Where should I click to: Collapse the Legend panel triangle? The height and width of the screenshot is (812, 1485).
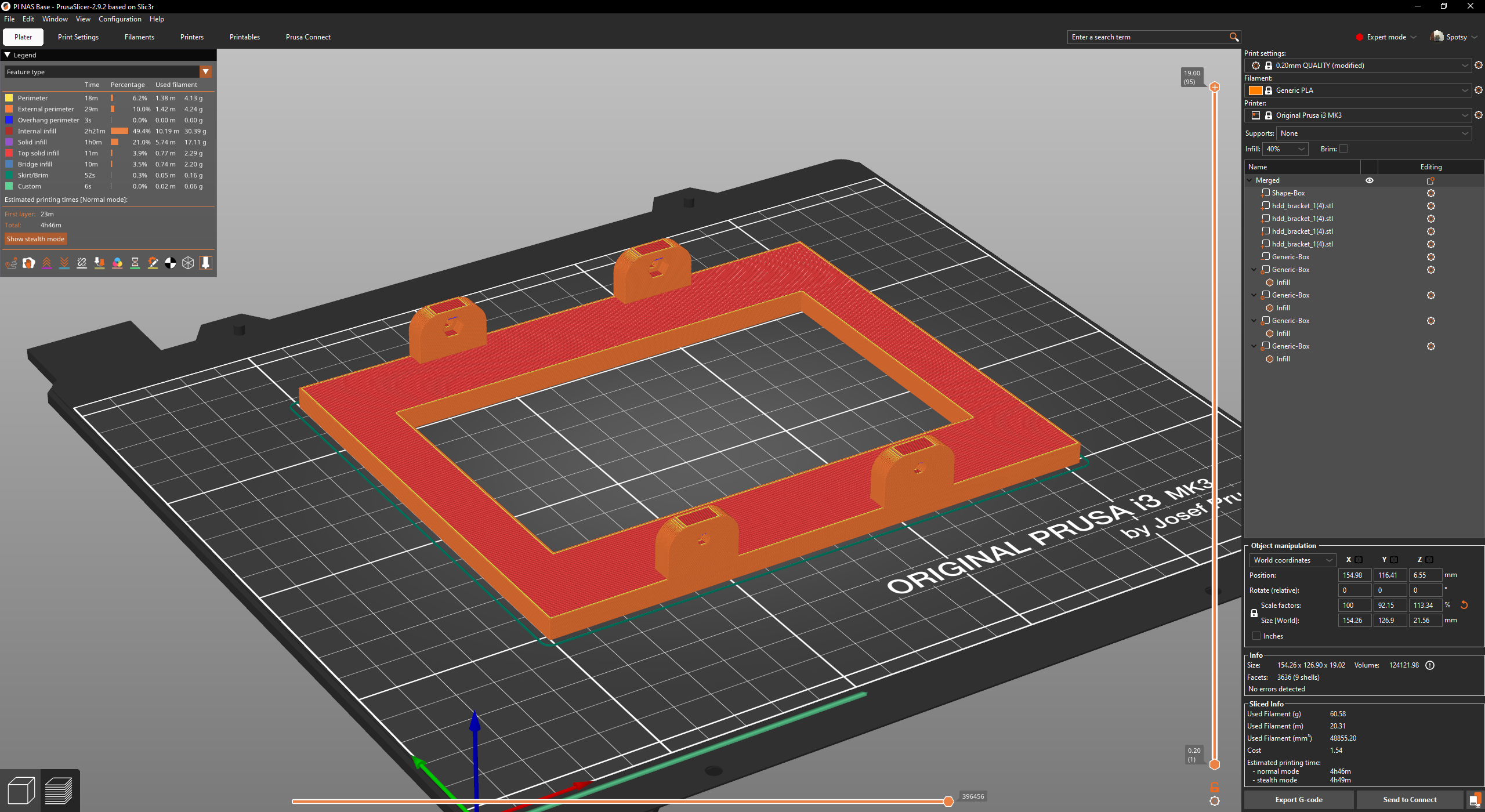[8, 55]
